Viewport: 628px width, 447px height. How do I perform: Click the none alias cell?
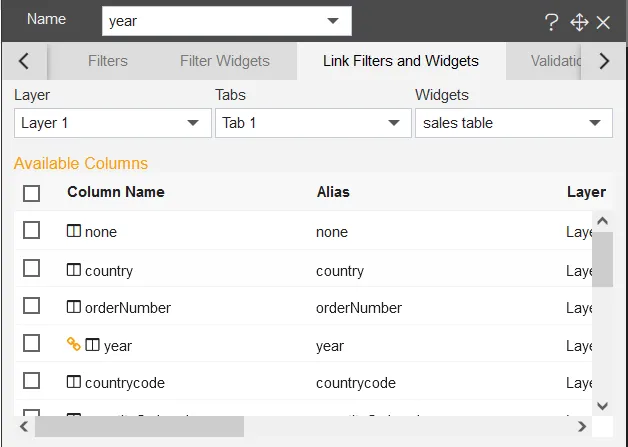[332, 232]
